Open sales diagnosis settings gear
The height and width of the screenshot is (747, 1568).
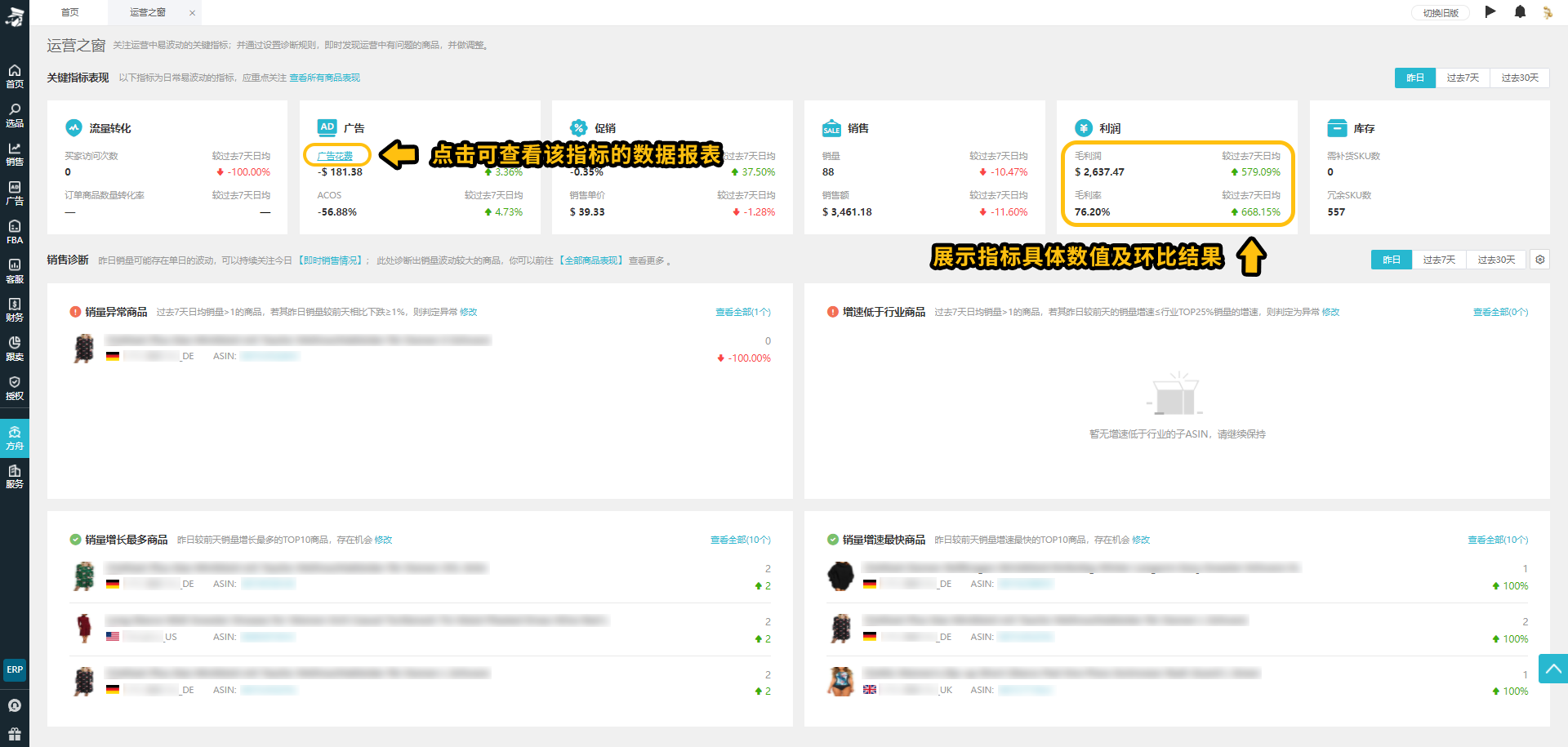1539,260
